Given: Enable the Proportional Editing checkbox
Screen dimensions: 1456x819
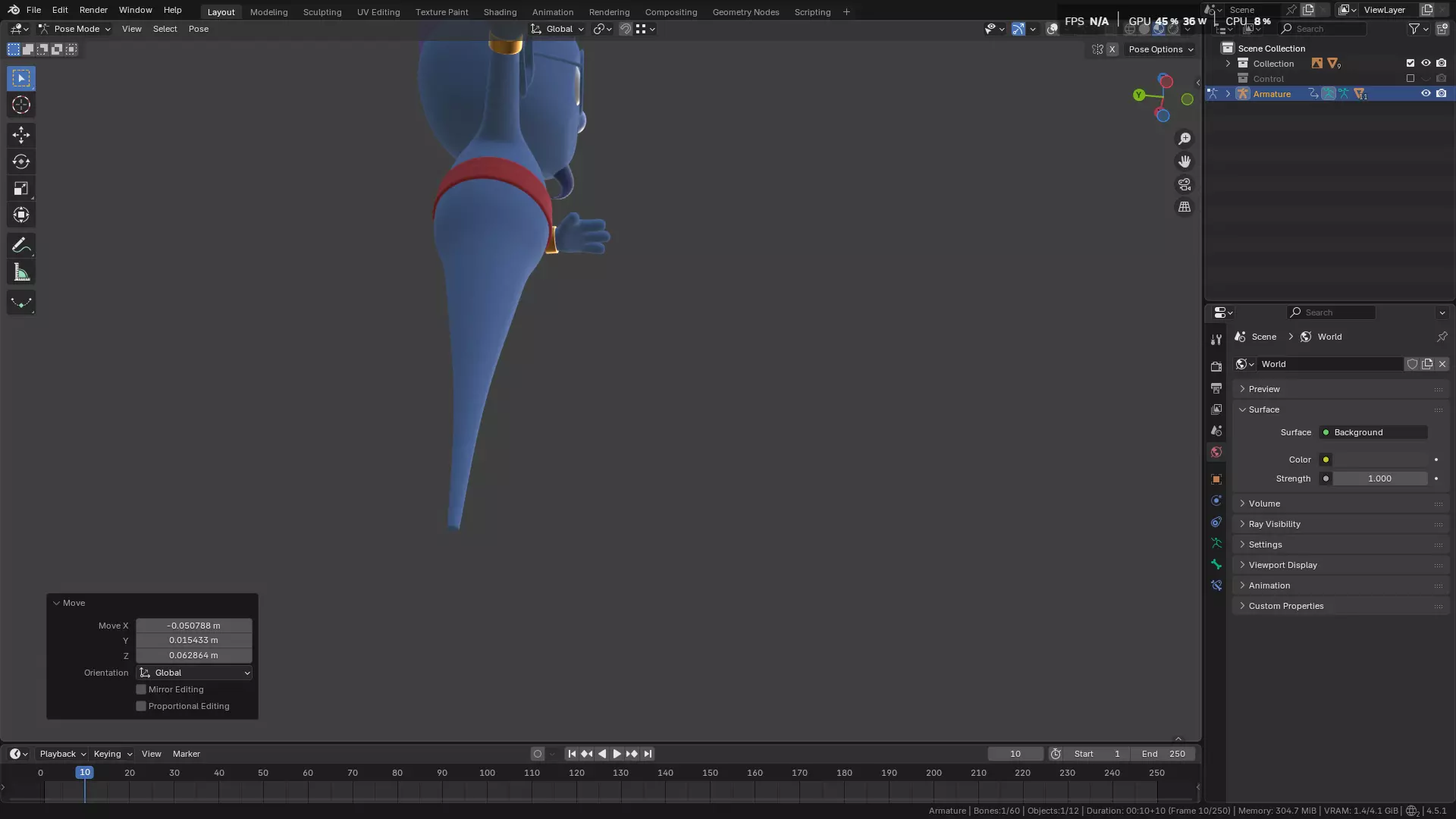Looking at the screenshot, I should coord(141,706).
